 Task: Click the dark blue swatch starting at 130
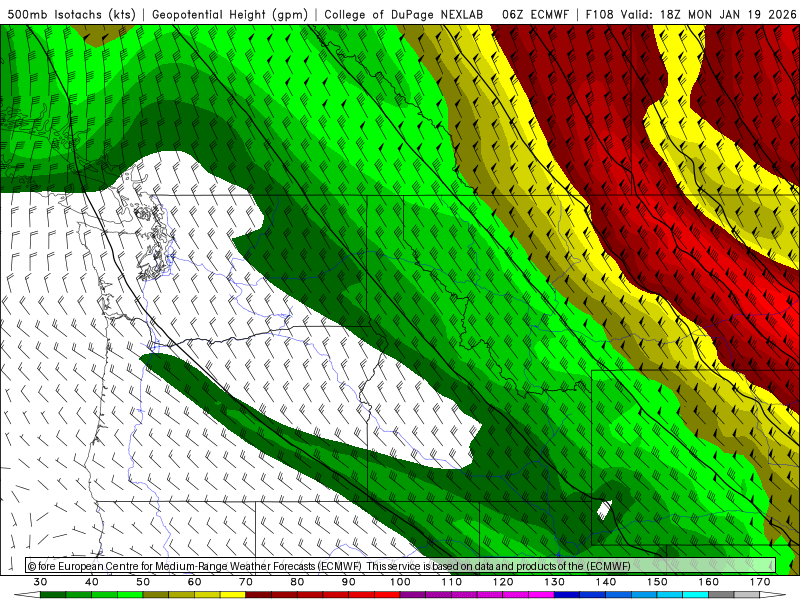click(x=567, y=595)
